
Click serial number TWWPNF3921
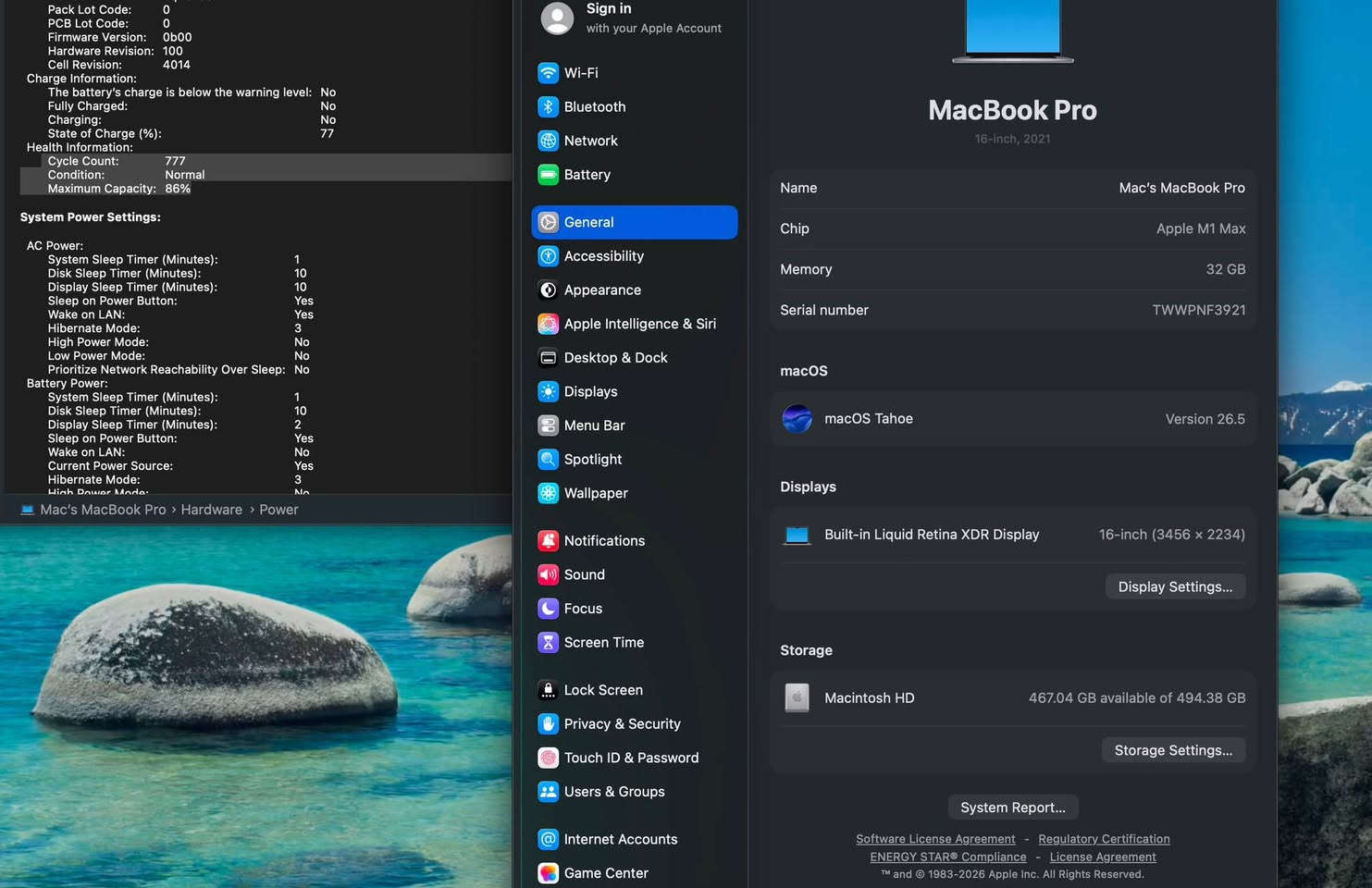1199,310
